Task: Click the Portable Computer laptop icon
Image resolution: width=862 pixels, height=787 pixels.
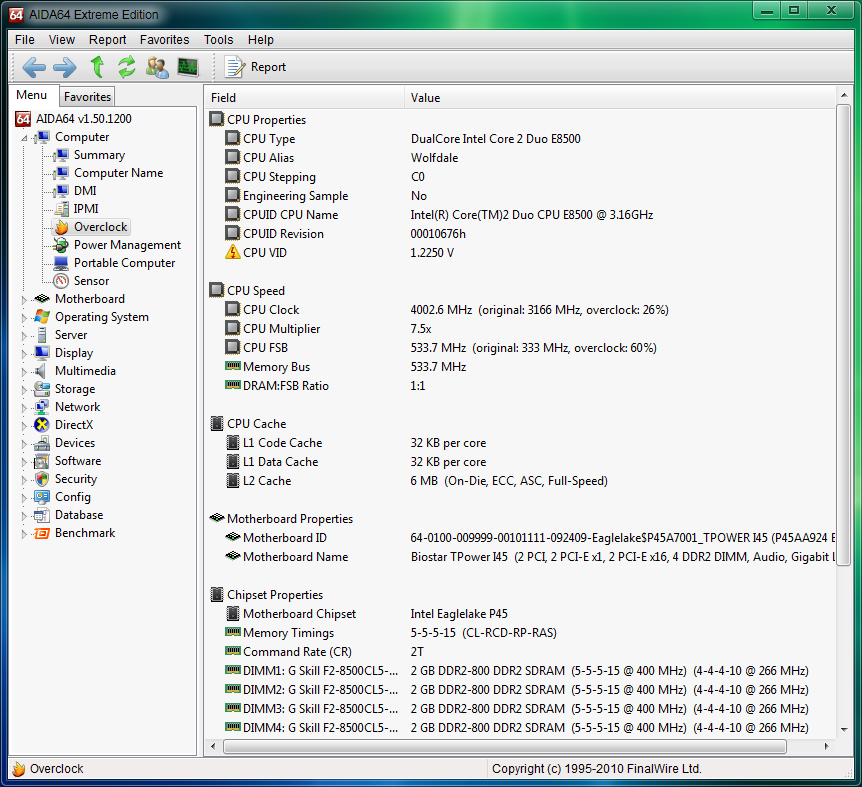Action: click(61, 263)
